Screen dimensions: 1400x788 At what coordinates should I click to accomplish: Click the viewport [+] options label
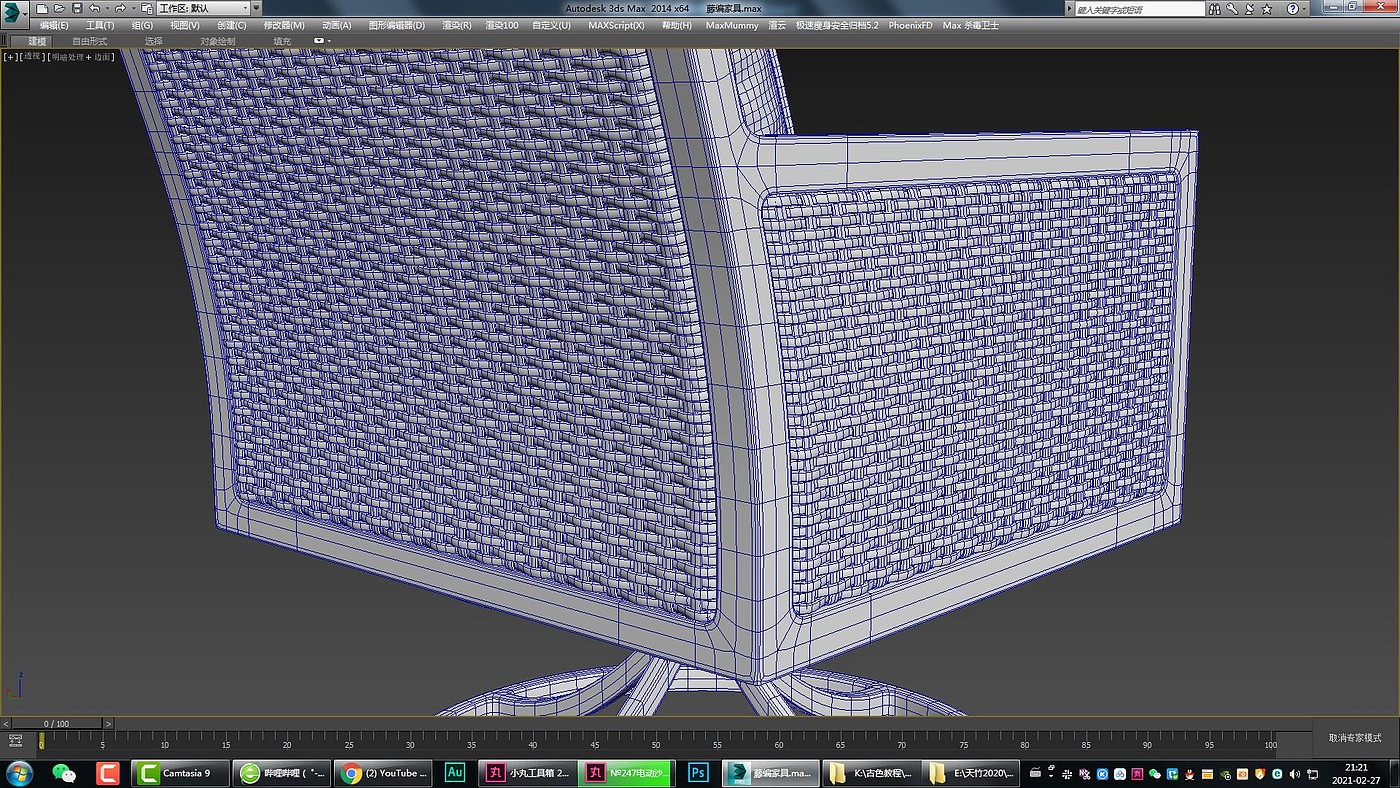coord(11,57)
